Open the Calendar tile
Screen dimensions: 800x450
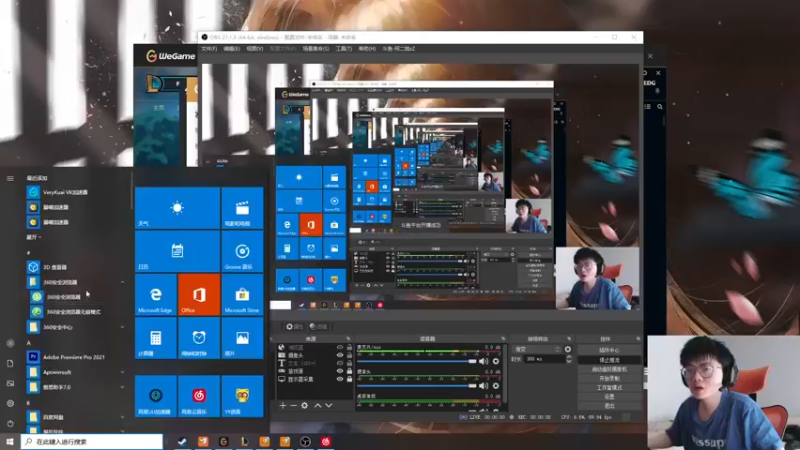coord(178,251)
